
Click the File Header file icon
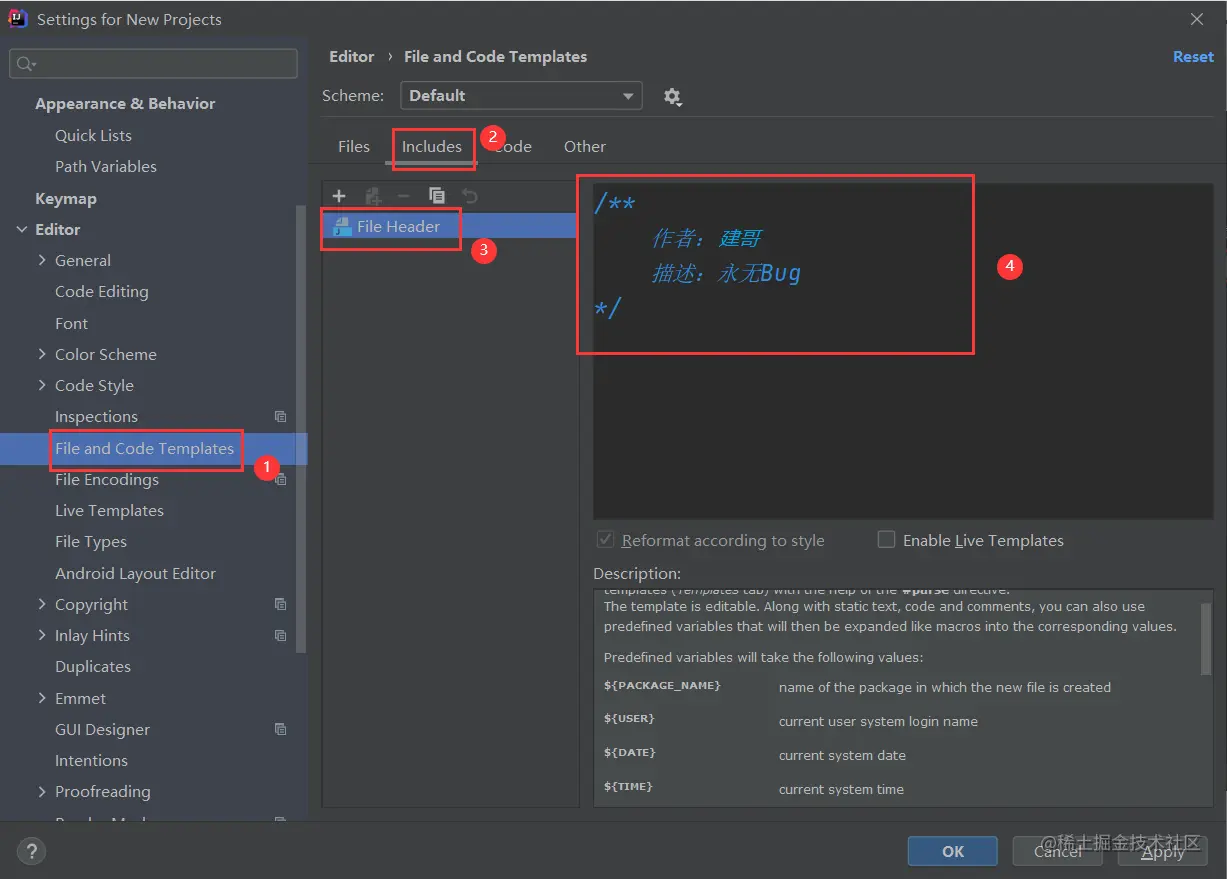pos(342,226)
